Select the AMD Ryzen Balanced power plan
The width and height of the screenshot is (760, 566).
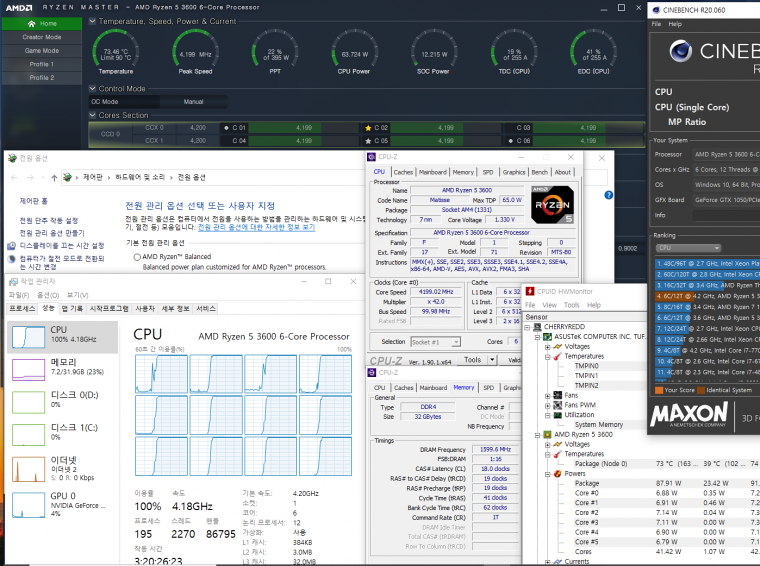[137, 257]
